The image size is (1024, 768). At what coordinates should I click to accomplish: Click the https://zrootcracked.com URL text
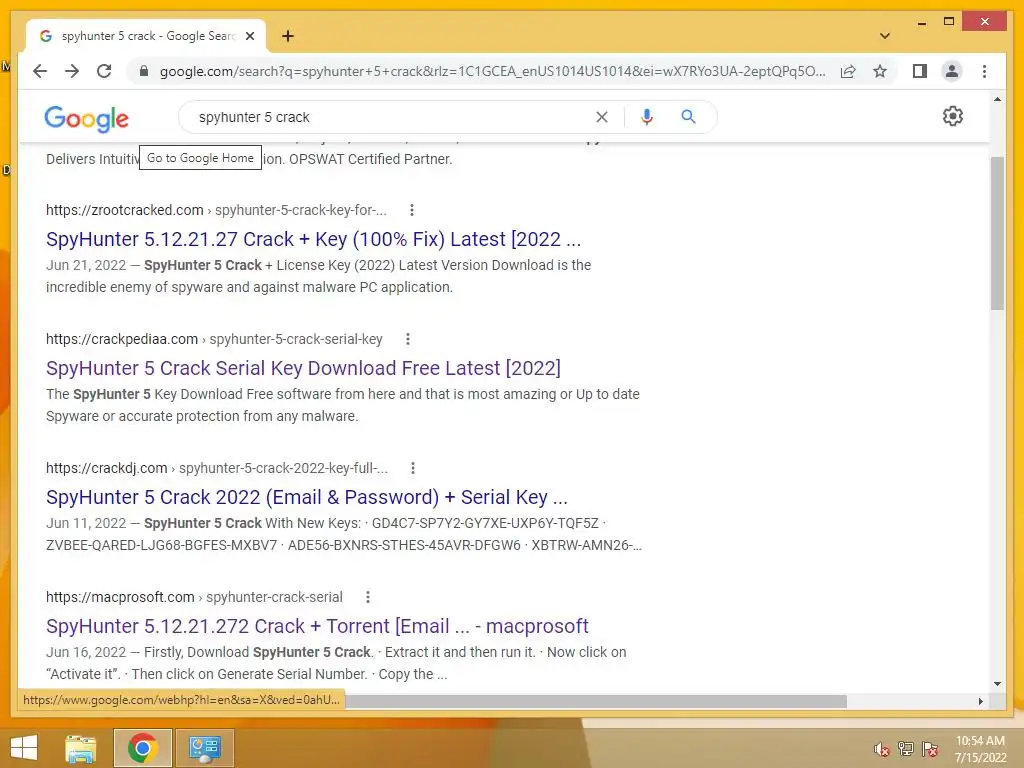[125, 210]
